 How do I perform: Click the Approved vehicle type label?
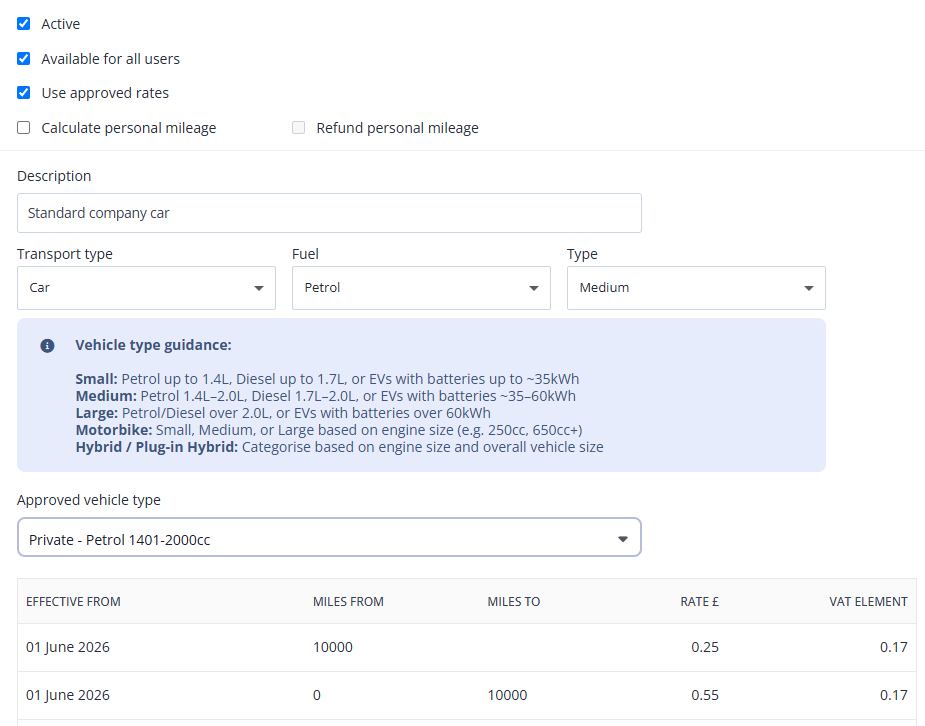click(88, 500)
